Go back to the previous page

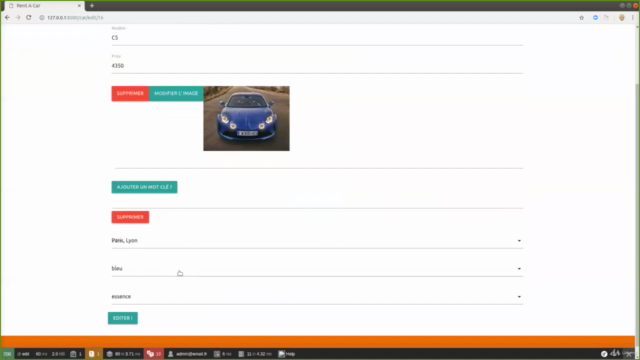click(7, 18)
